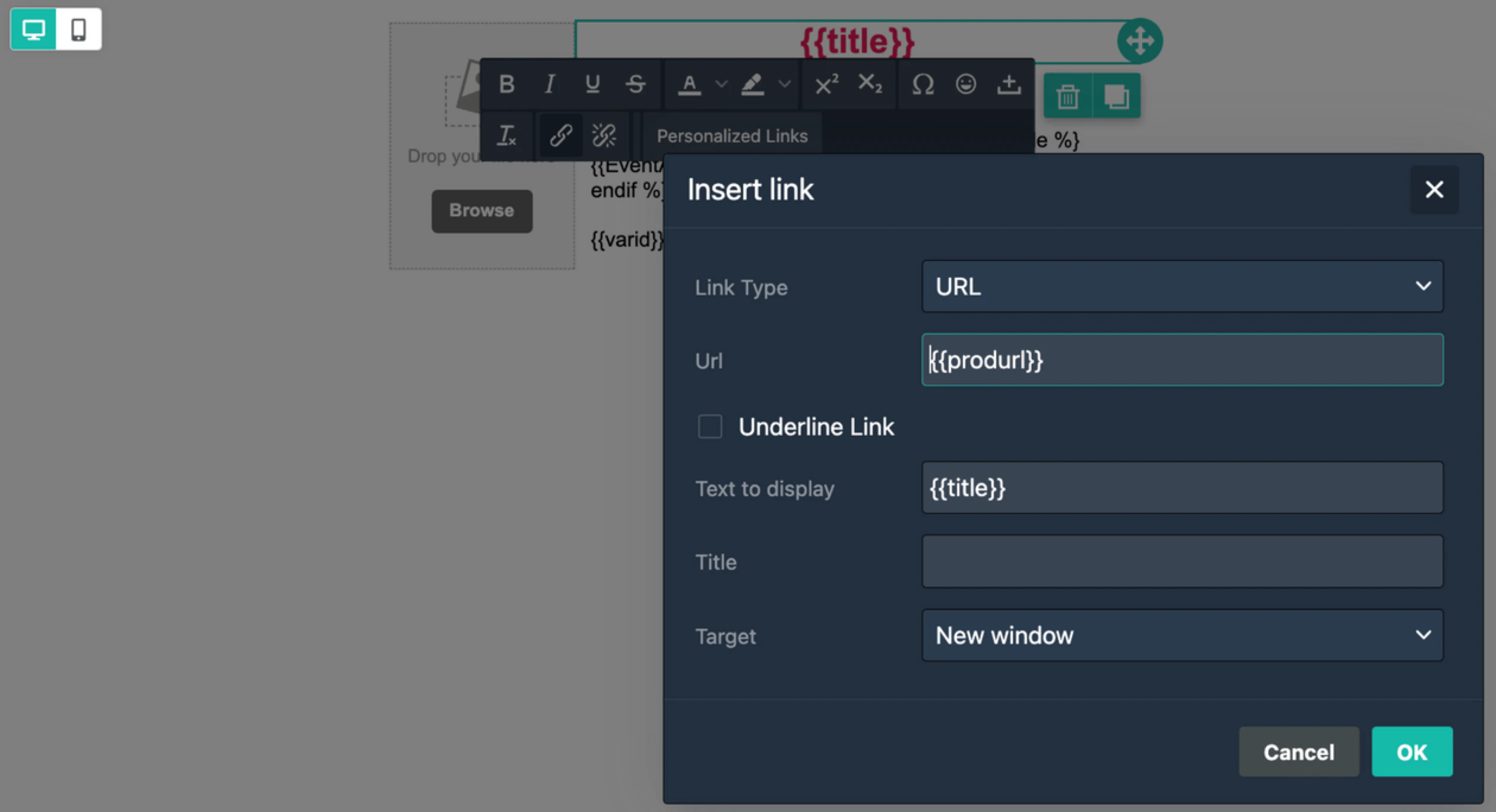Image resolution: width=1496 pixels, height=812 pixels.
Task: Open the Personalized Links menu
Action: [732, 136]
